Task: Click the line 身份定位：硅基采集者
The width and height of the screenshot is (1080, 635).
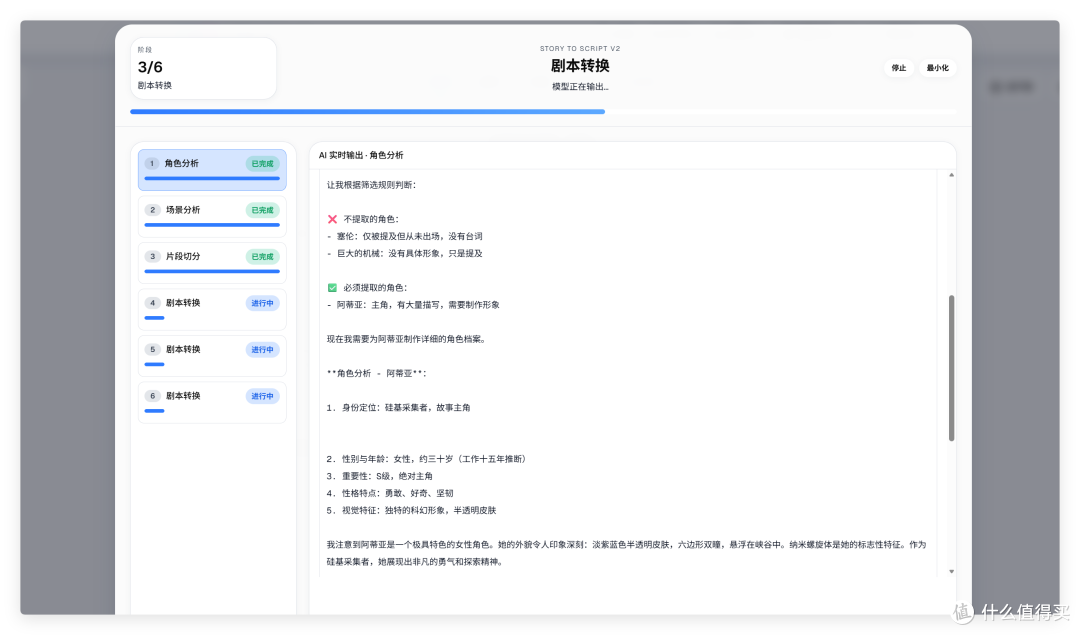Action: coord(398,408)
